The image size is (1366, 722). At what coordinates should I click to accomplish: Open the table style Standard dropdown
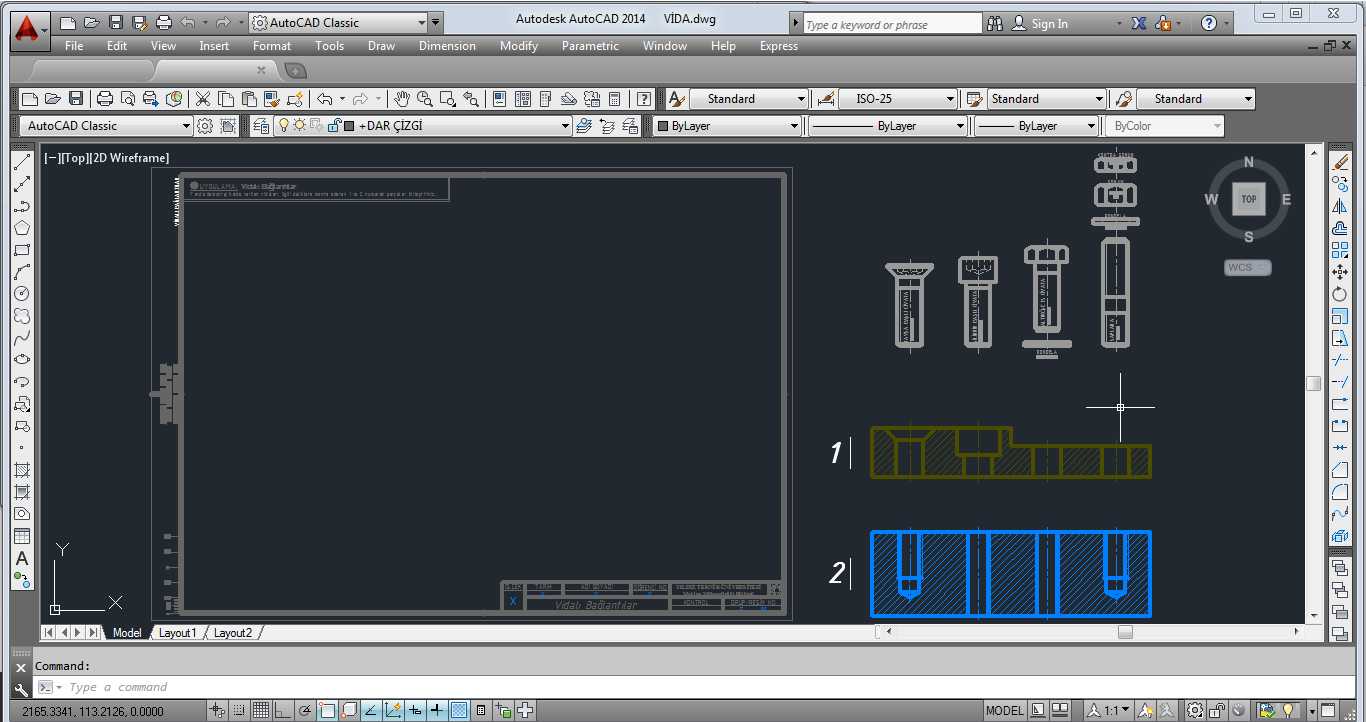1099,99
